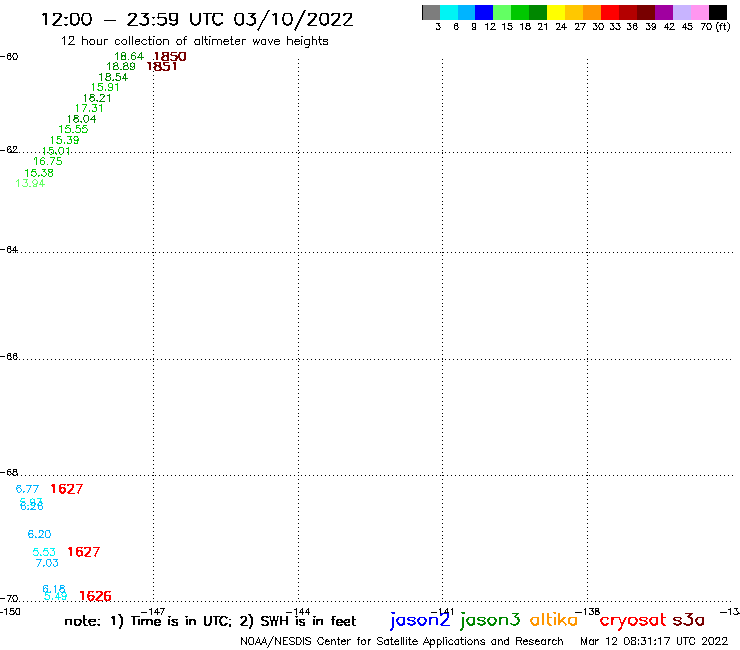Click the maroon time label 1851

[162, 67]
